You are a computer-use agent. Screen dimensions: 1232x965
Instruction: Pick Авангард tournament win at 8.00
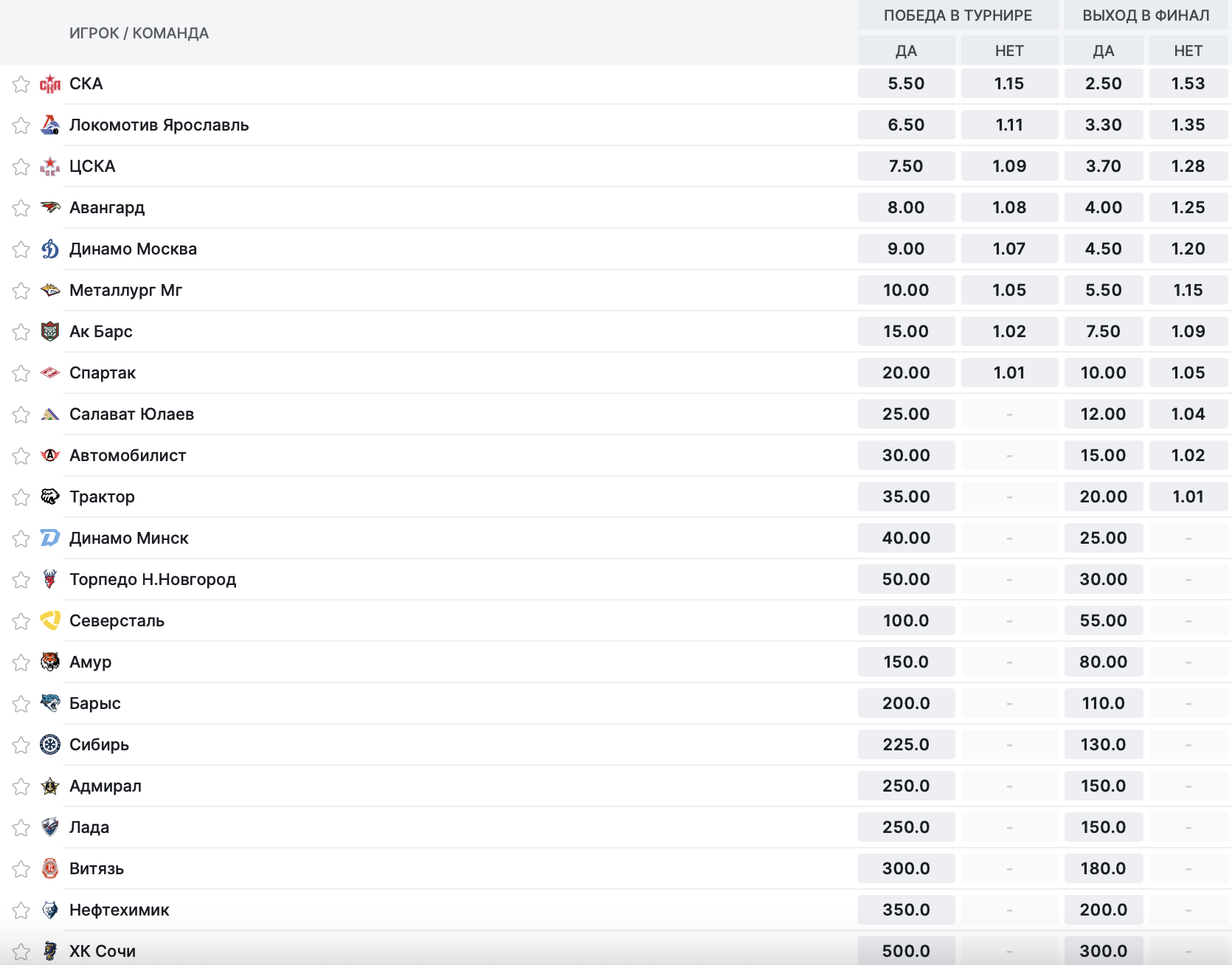click(907, 207)
